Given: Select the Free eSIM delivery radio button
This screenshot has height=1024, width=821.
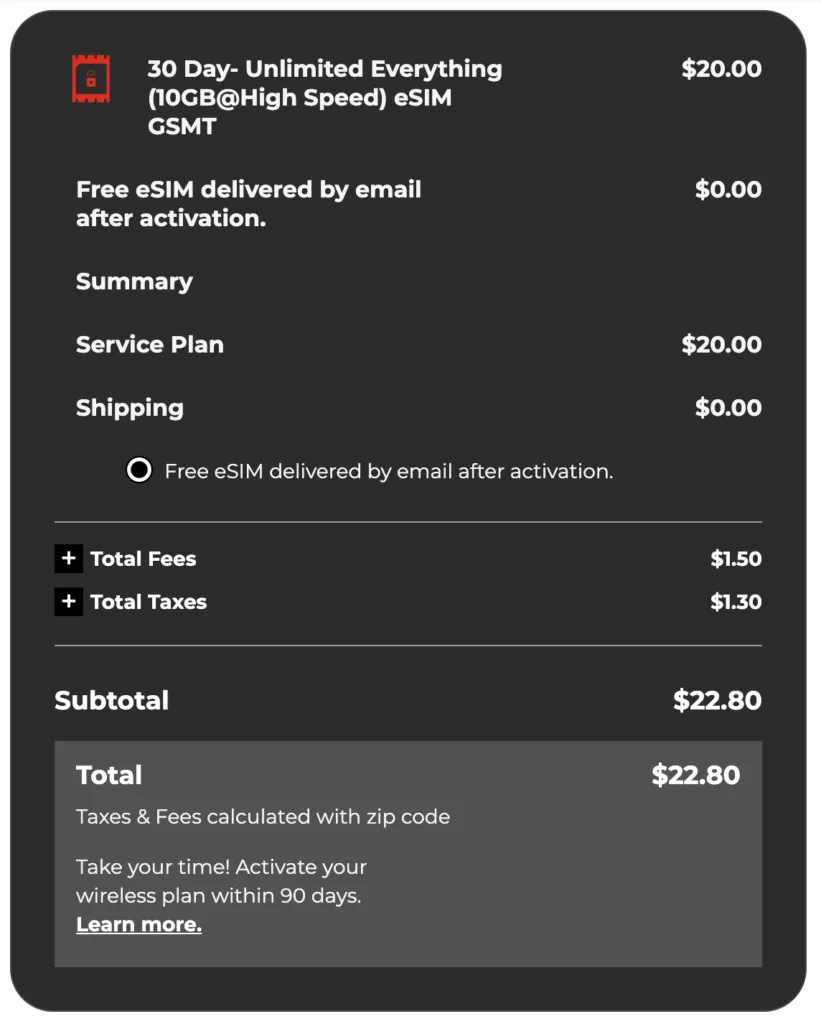Looking at the screenshot, I should tap(139, 470).
